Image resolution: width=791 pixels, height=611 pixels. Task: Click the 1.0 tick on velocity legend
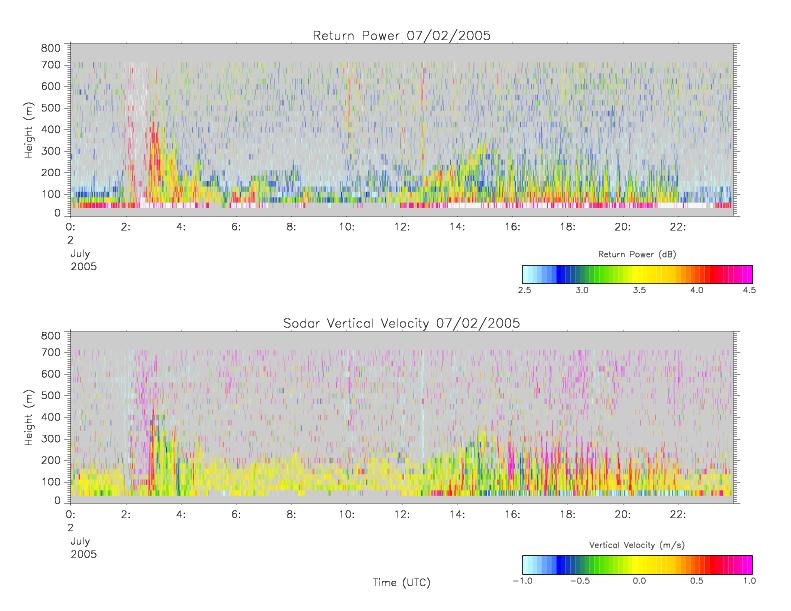click(749, 581)
